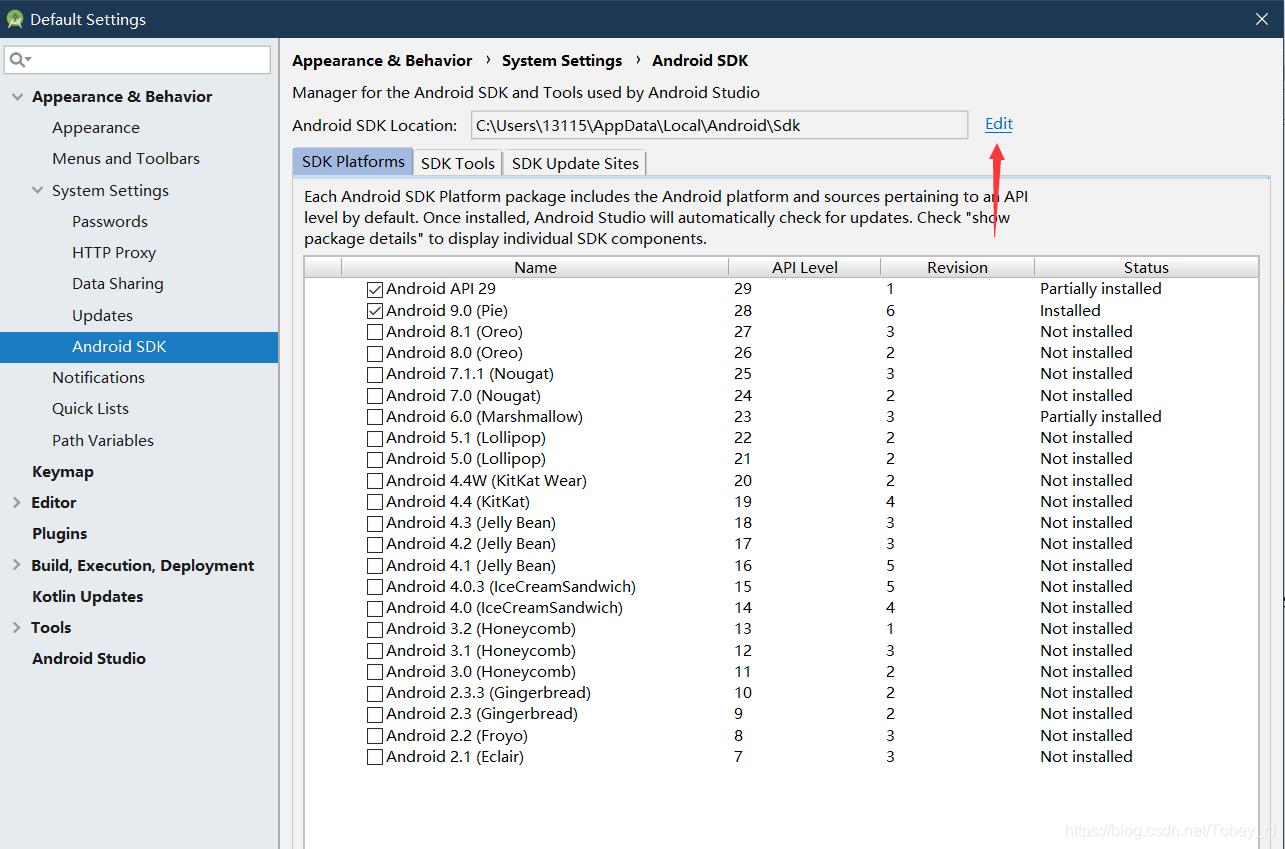
Task: Open Keymap settings
Action: point(63,472)
